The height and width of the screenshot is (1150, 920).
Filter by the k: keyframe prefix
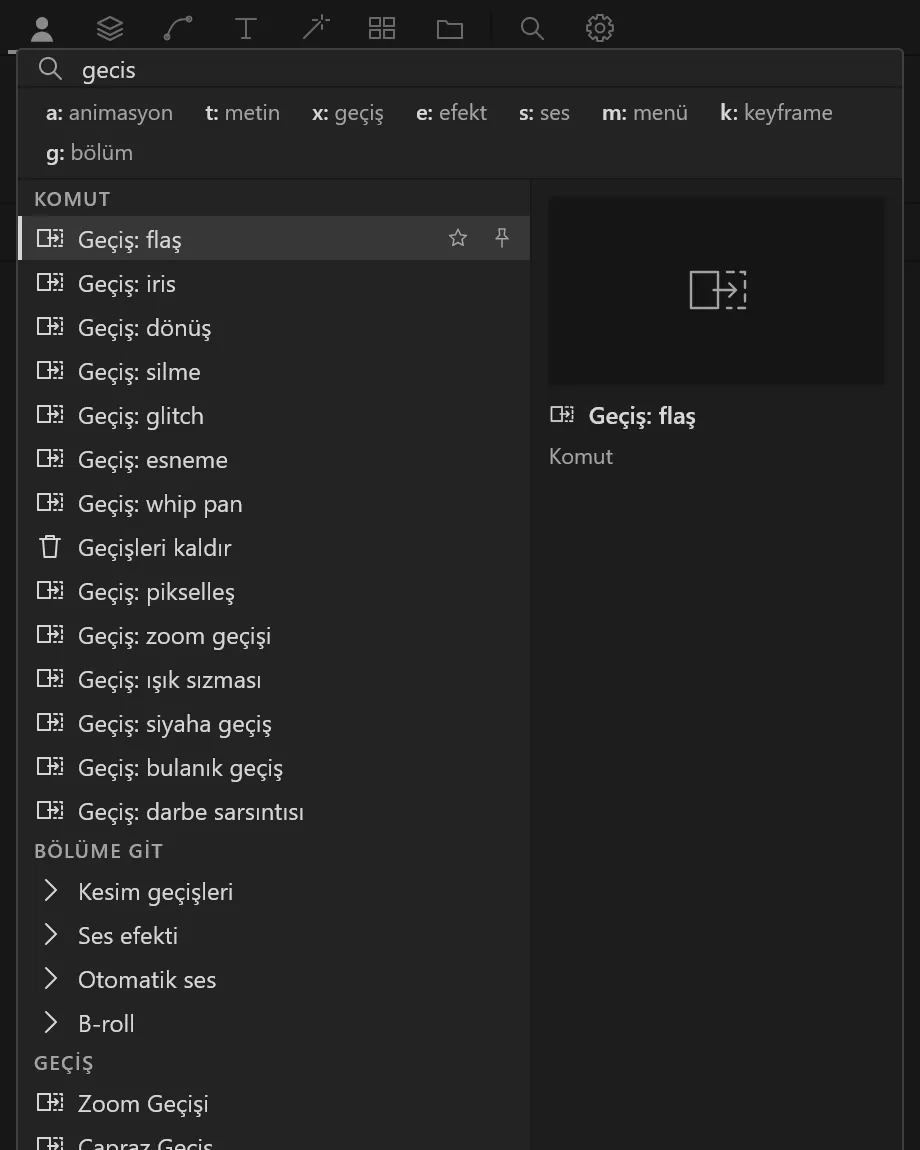pyautogui.click(x=776, y=113)
